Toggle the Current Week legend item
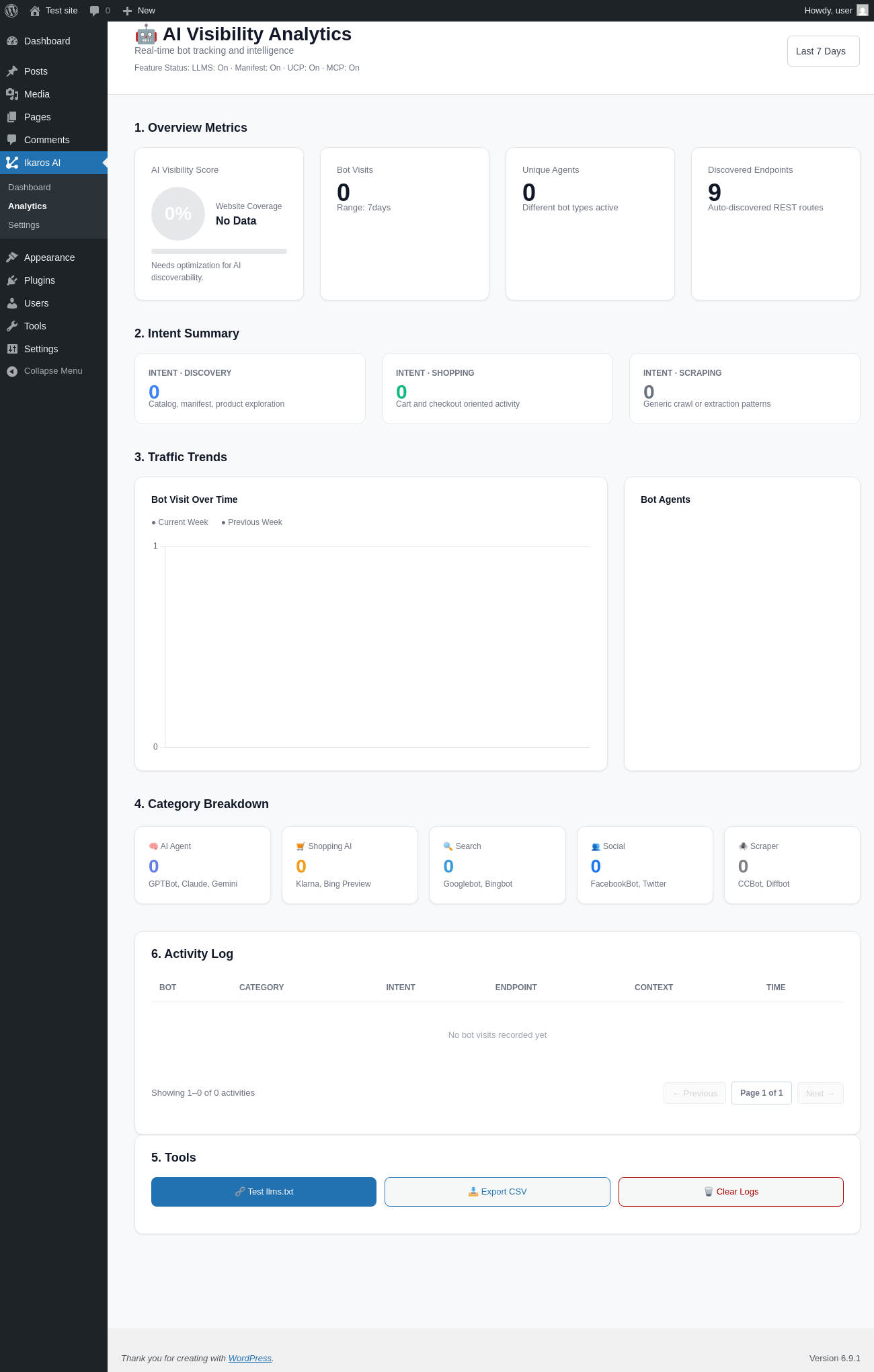The width and height of the screenshot is (874, 1372). pyautogui.click(x=180, y=522)
